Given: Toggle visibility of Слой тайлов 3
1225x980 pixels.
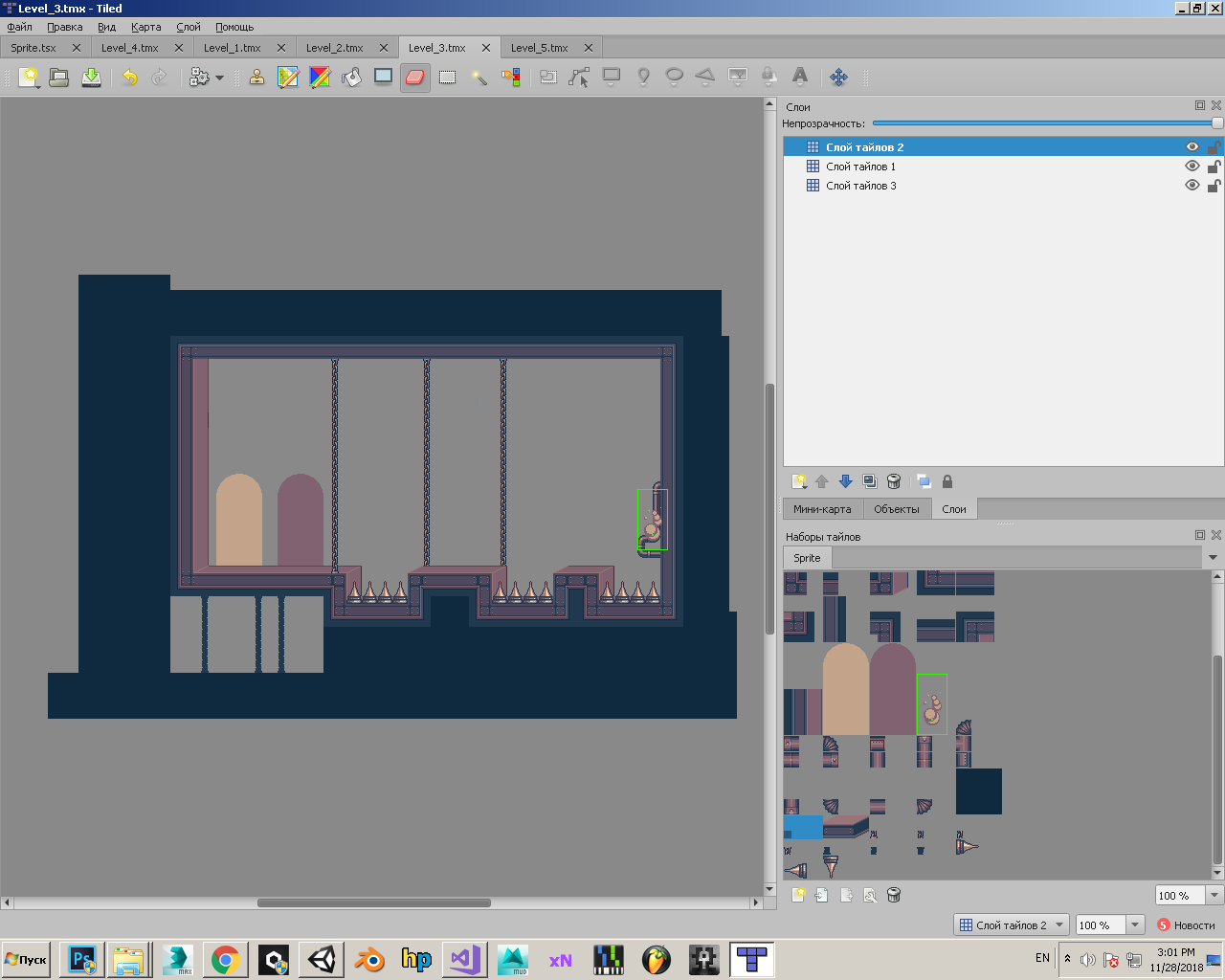Looking at the screenshot, I should click(1192, 186).
